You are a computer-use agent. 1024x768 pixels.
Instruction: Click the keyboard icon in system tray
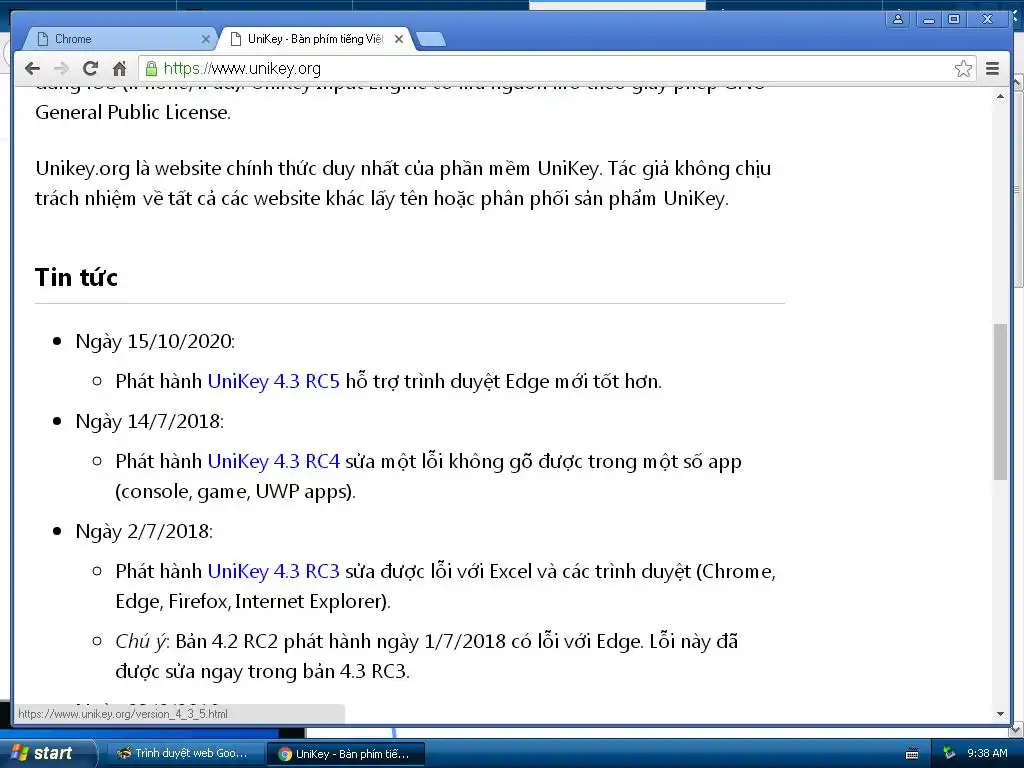912,754
